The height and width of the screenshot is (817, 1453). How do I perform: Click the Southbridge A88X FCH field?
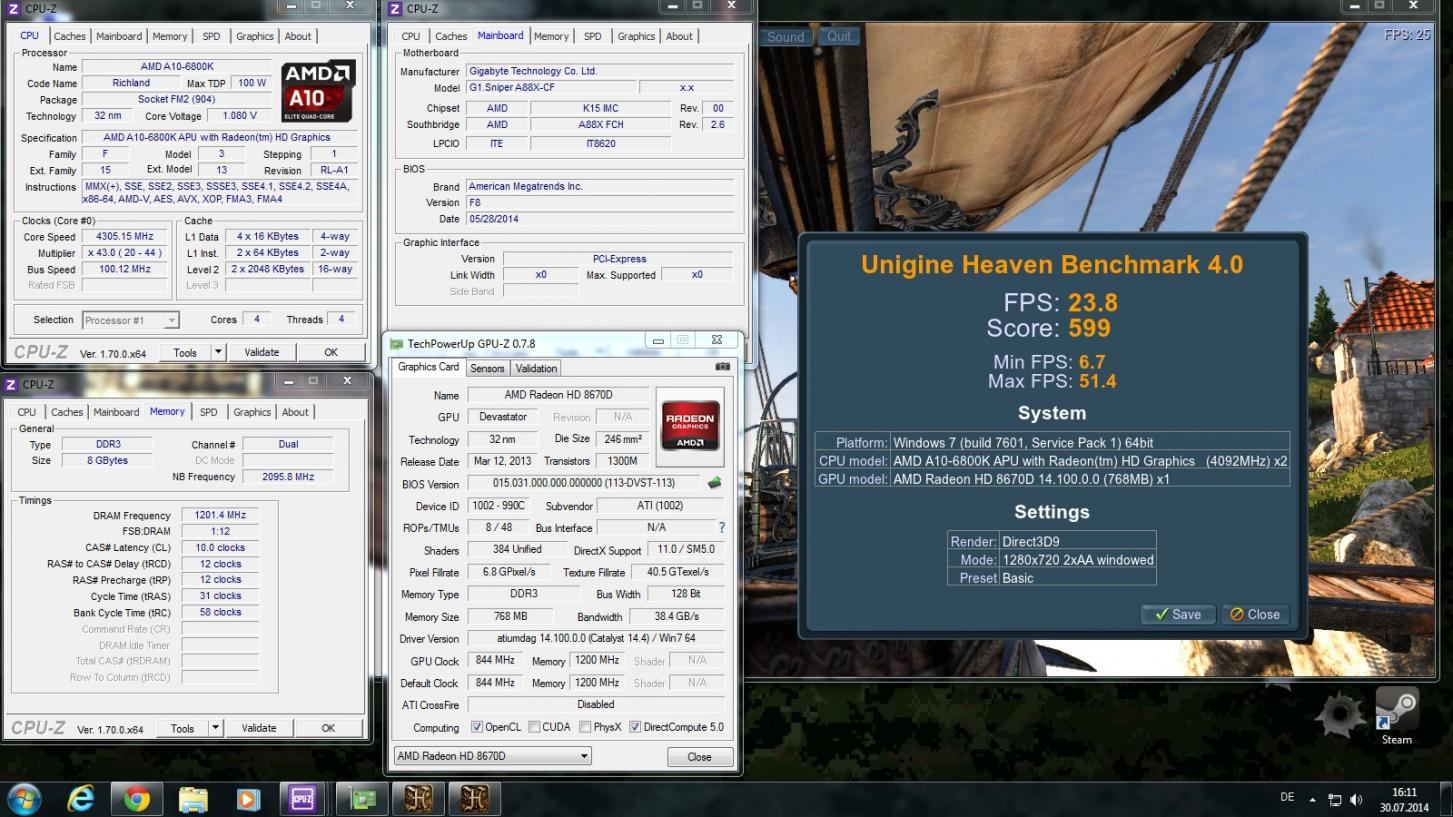coord(601,125)
